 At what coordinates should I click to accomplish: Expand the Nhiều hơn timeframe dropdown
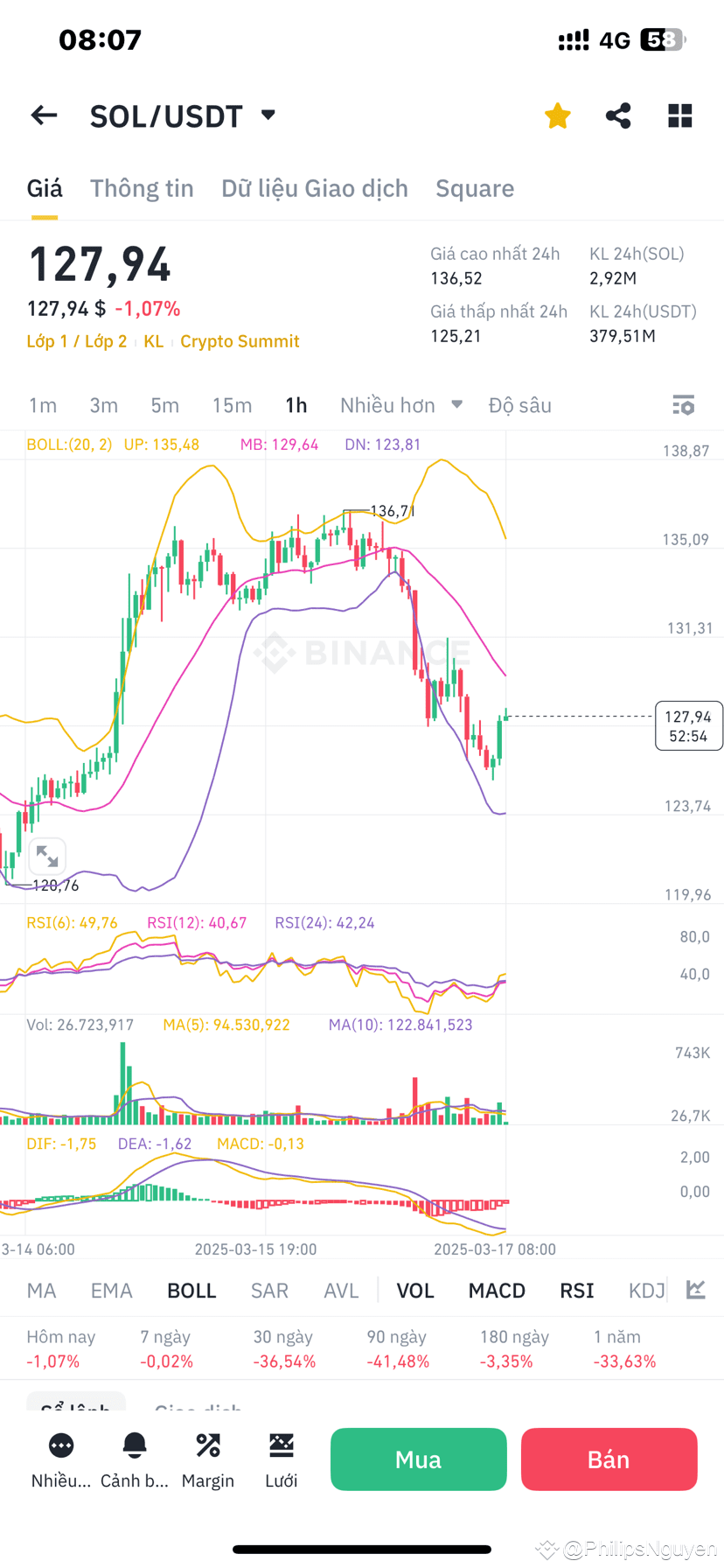[x=401, y=404]
